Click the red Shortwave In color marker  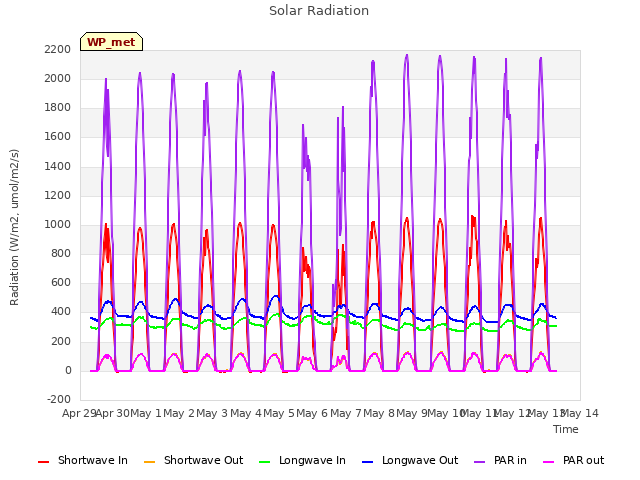pyautogui.click(x=43, y=462)
